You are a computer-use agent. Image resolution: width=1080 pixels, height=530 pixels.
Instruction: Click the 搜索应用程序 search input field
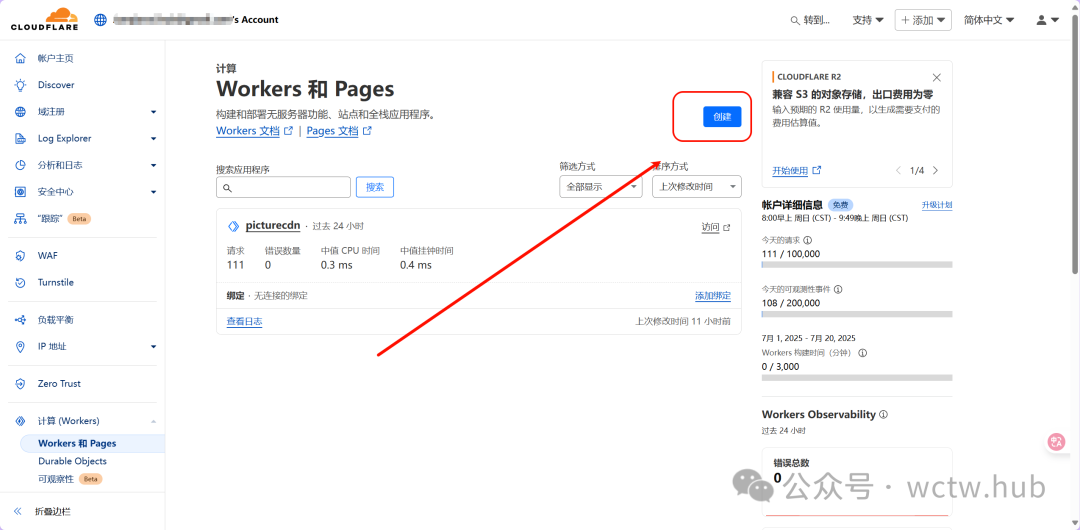pos(284,187)
